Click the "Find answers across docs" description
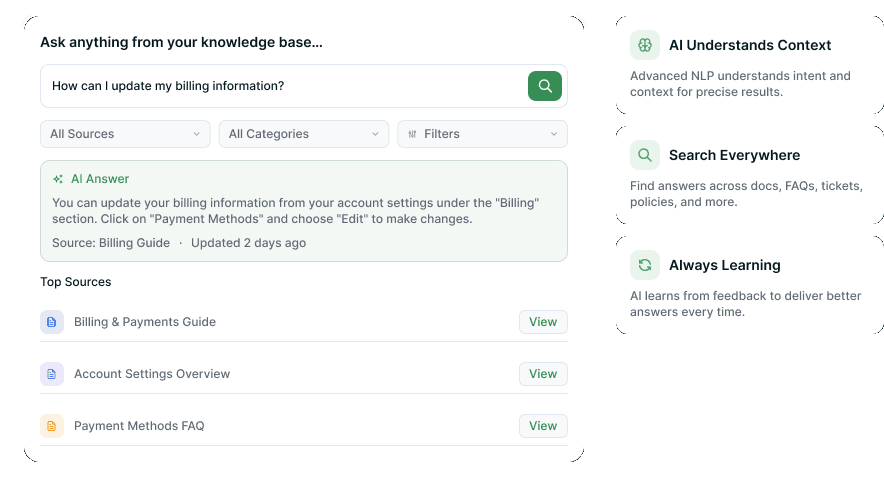 tap(746, 194)
